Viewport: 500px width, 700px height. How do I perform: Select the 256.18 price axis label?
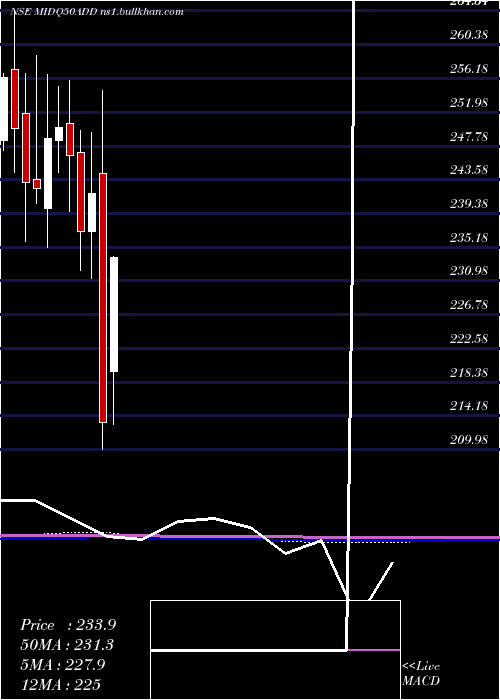469,69
